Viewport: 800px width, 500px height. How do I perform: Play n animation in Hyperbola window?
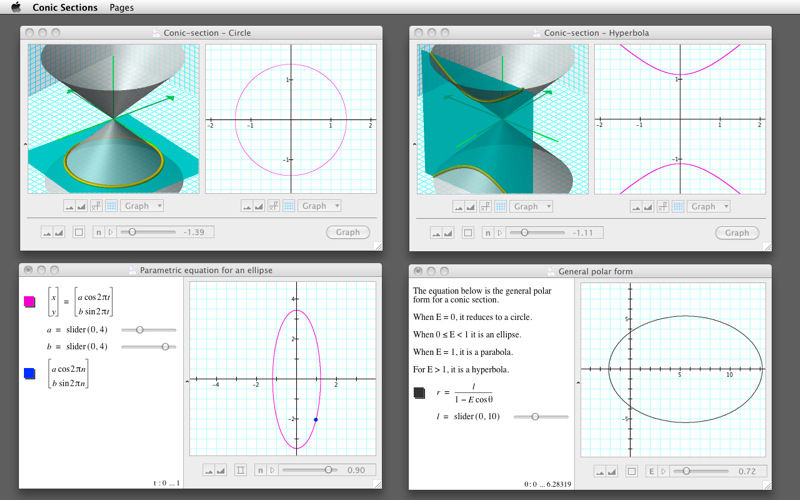point(500,233)
